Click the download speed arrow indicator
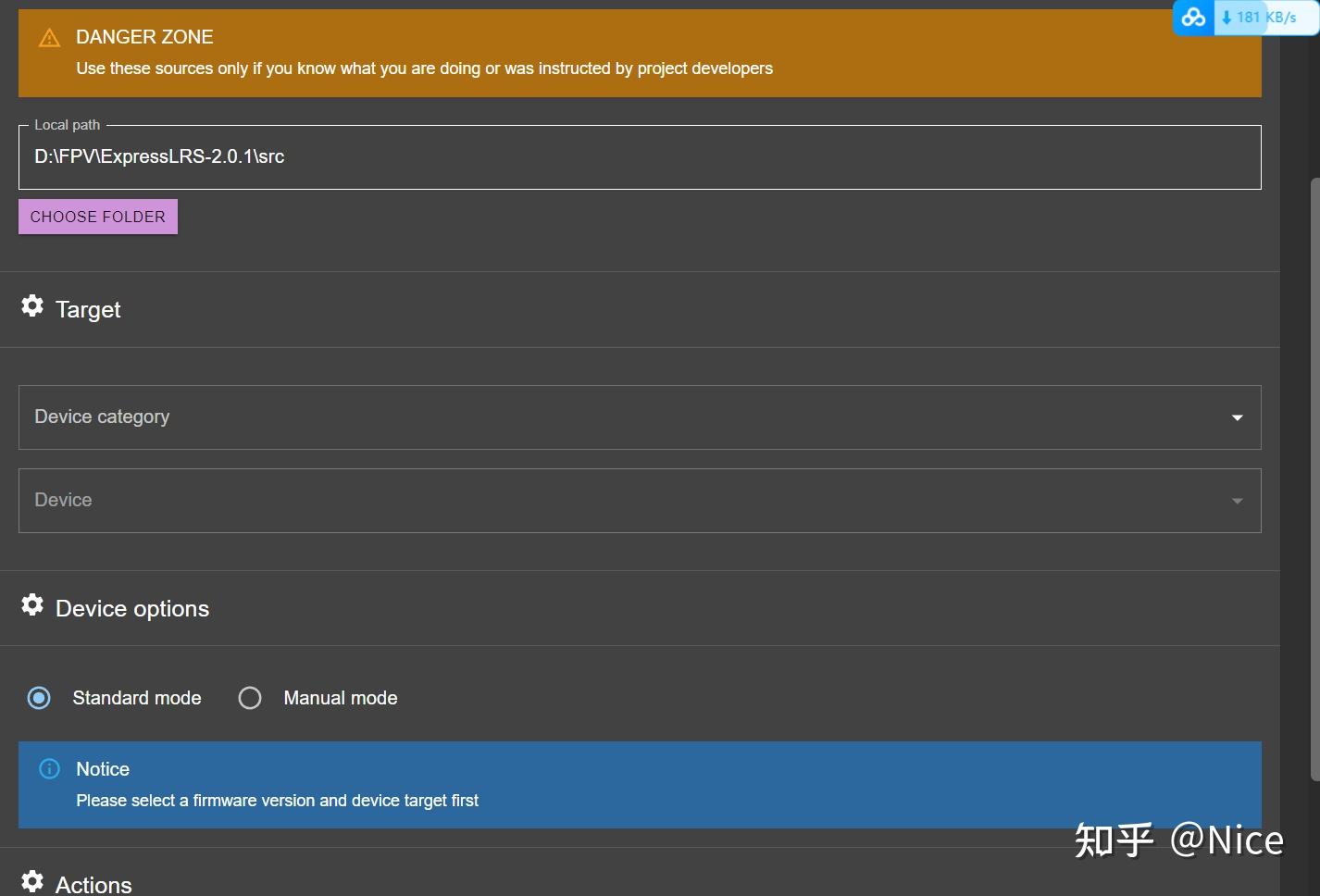The image size is (1320, 896). click(x=1227, y=18)
